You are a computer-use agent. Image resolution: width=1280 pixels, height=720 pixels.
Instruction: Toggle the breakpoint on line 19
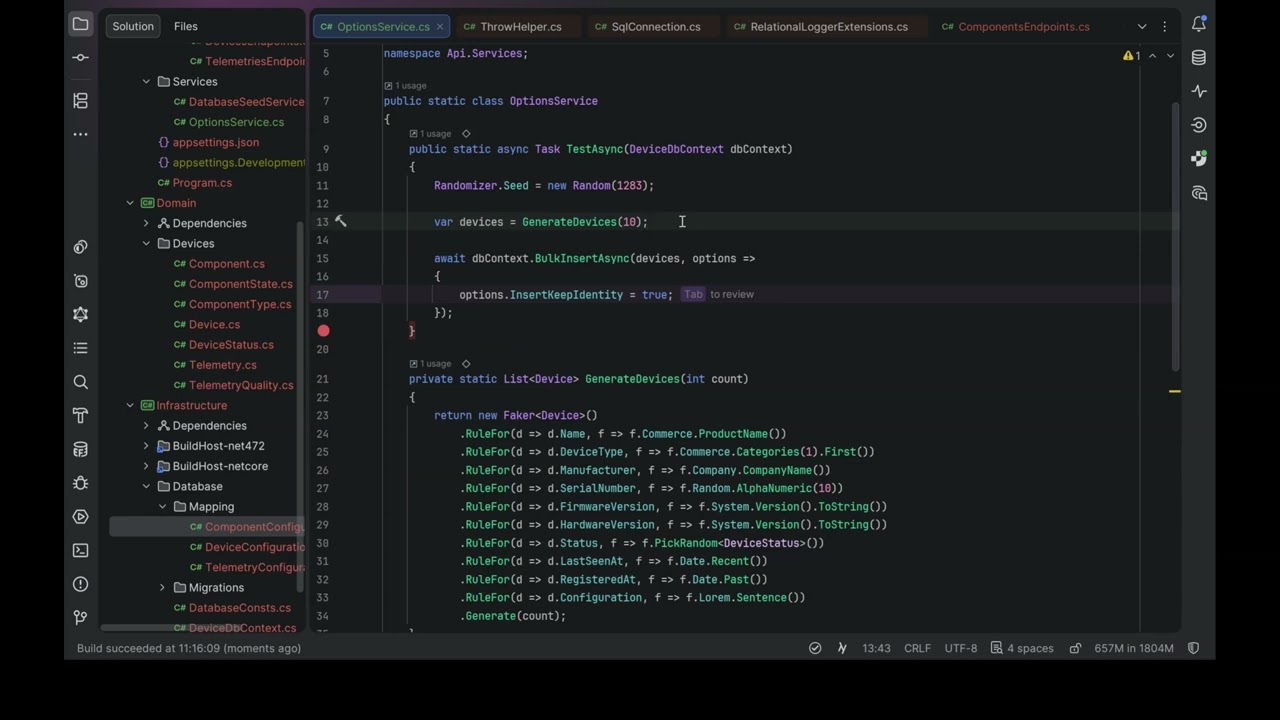pyautogui.click(x=323, y=331)
